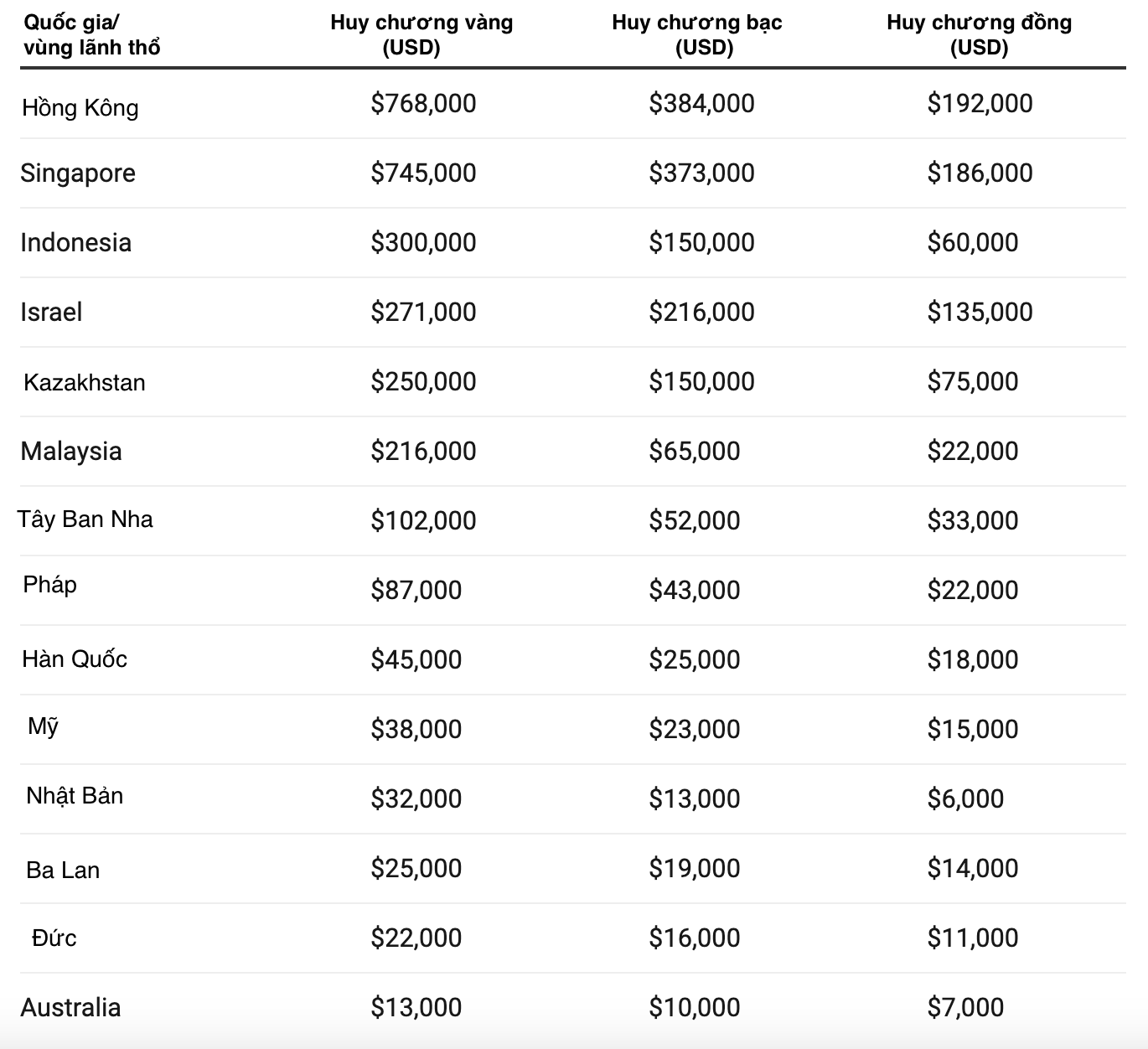Click the Ba Lan country name
This screenshot has width=1148, height=1049.
pyautogui.click(x=63, y=870)
